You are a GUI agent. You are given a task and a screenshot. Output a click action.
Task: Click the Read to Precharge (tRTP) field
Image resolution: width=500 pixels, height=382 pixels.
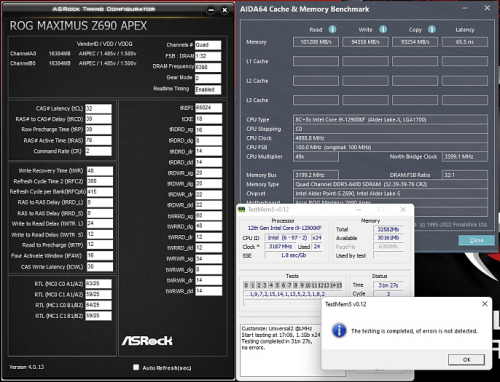(100, 245)
